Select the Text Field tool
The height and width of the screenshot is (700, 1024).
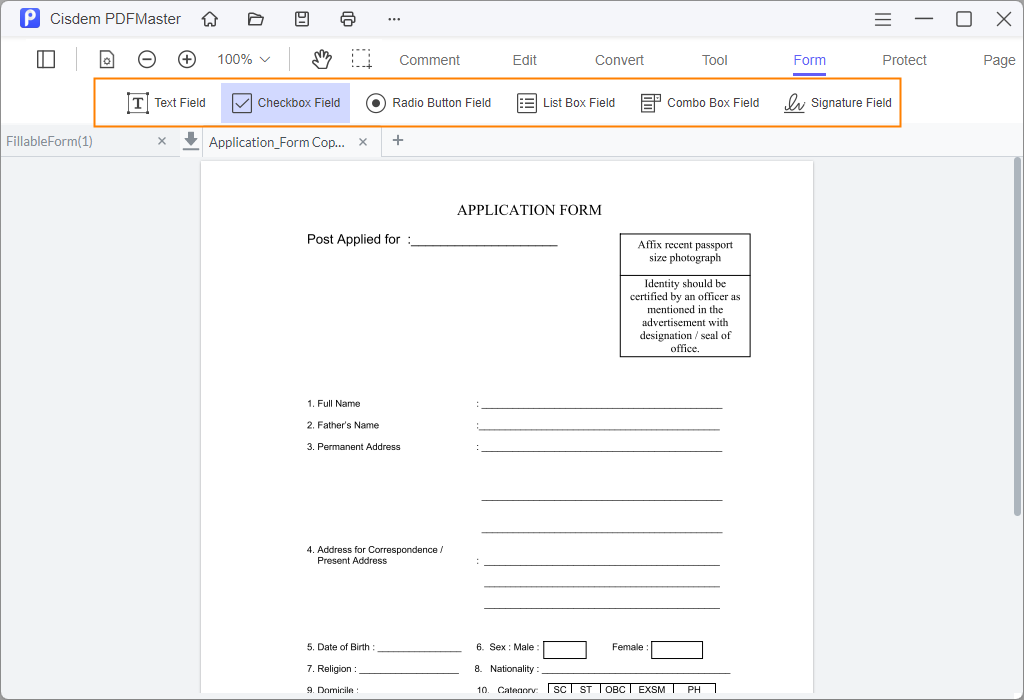click(166, 102)
